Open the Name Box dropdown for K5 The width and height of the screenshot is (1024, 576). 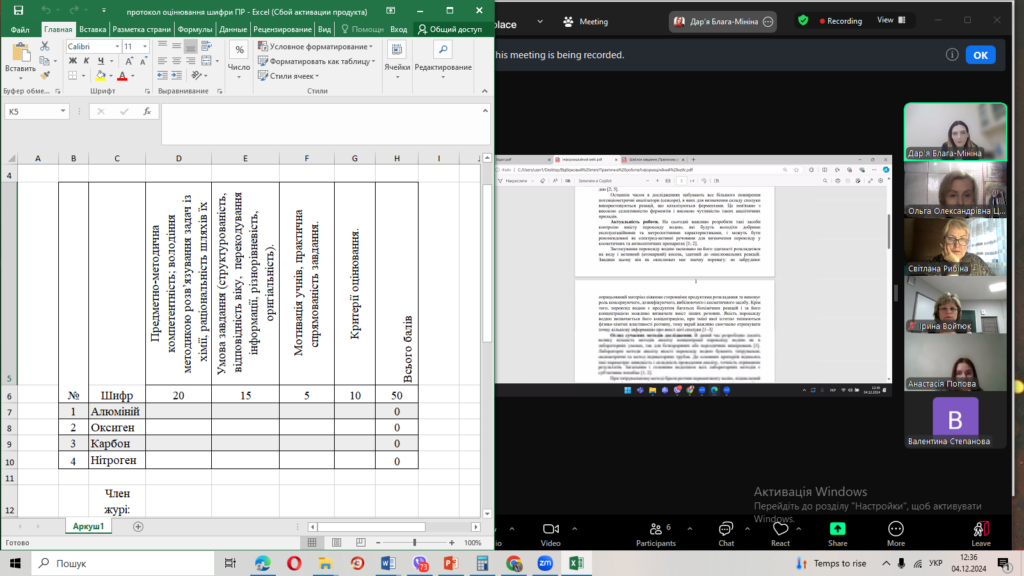click(x=63, y=112)
